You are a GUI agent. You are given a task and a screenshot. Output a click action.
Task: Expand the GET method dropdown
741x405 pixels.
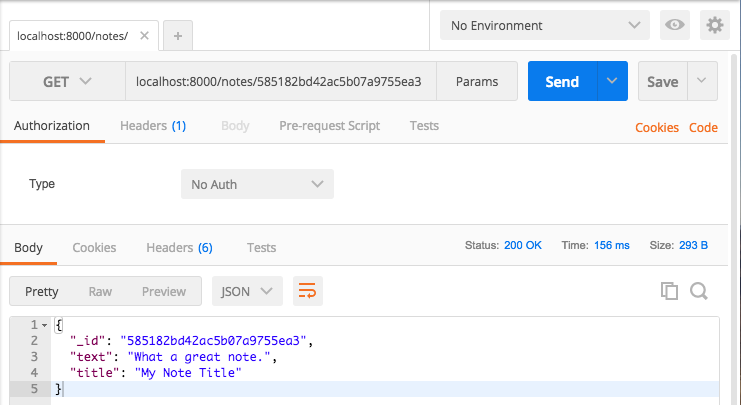tap(67, 82)
